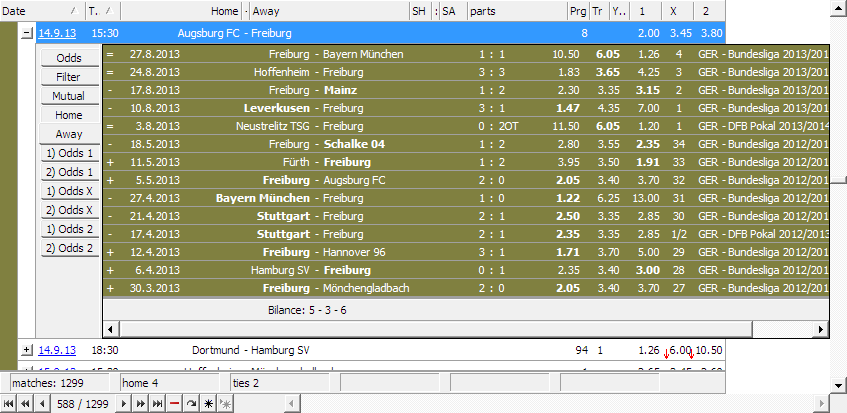Jump forward one page with double-right arrow
The height and width of the screenshot is (413, 847).
(140, 404)
